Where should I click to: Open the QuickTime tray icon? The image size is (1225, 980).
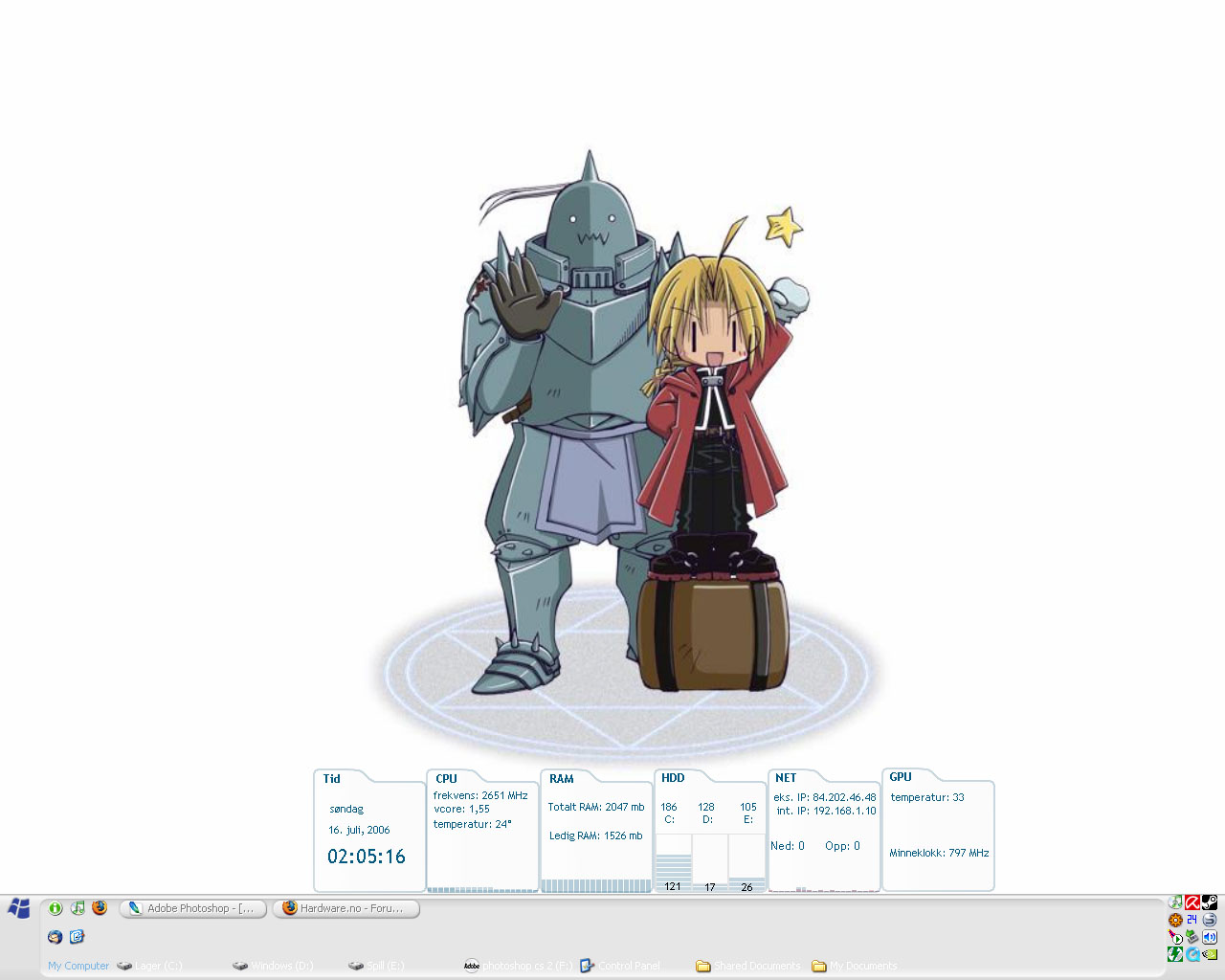pyautogui.click(x=1192, y=954)
